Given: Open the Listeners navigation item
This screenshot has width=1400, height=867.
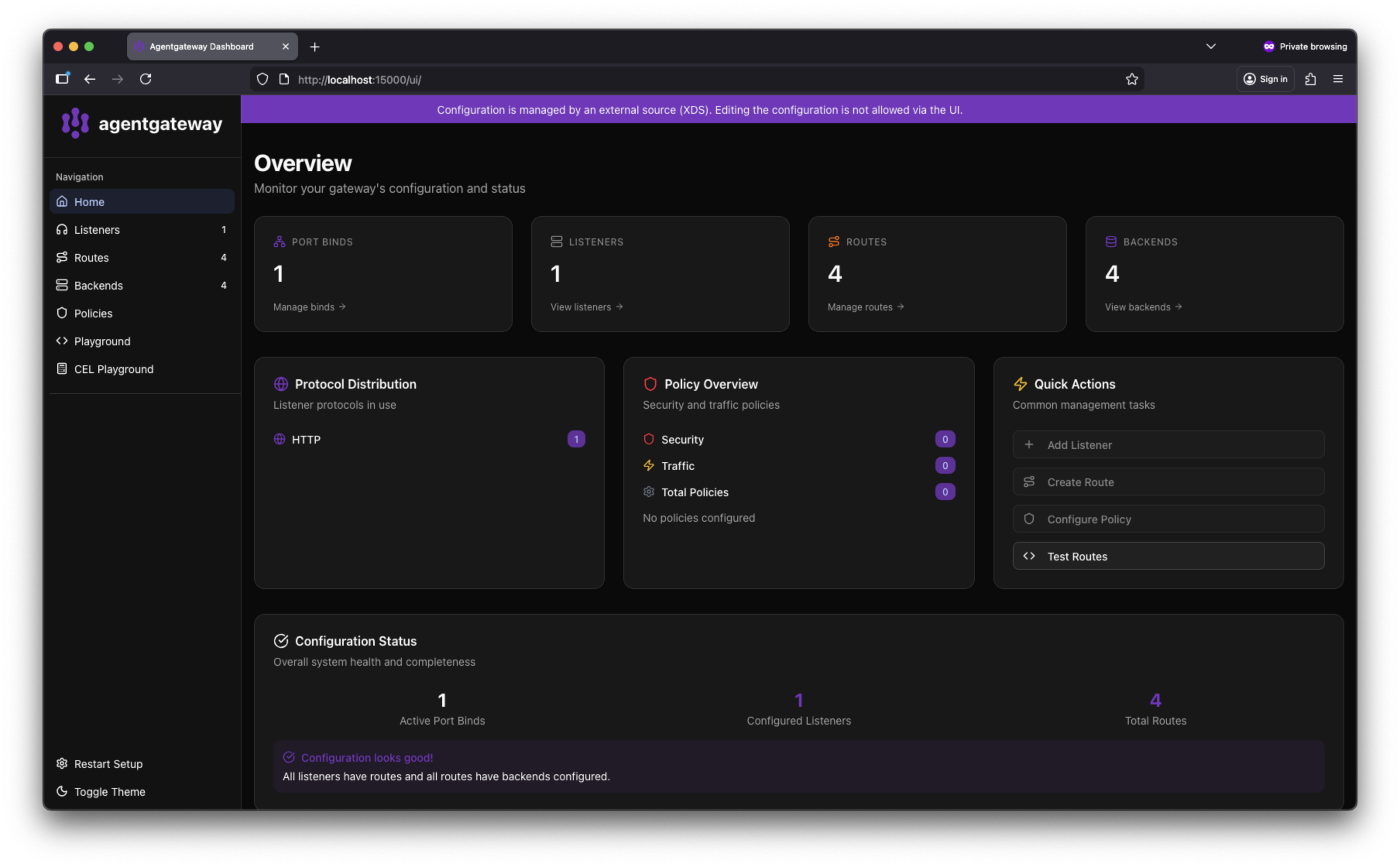Looking at the screenshot, I should click(x=96, y=230).
